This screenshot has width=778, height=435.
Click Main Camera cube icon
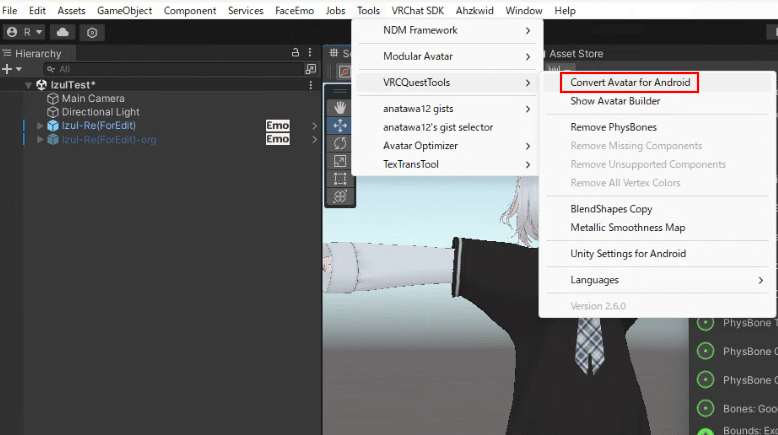(53, 99)
